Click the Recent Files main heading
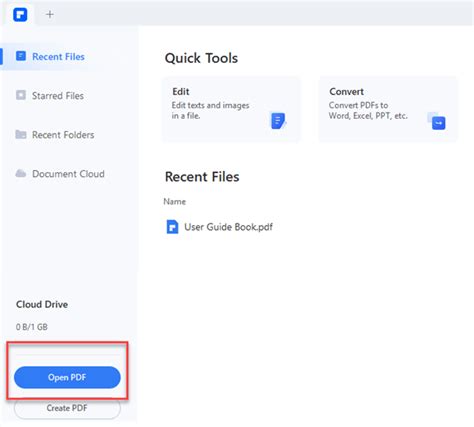474x427 pixels. tap(202, 177)
